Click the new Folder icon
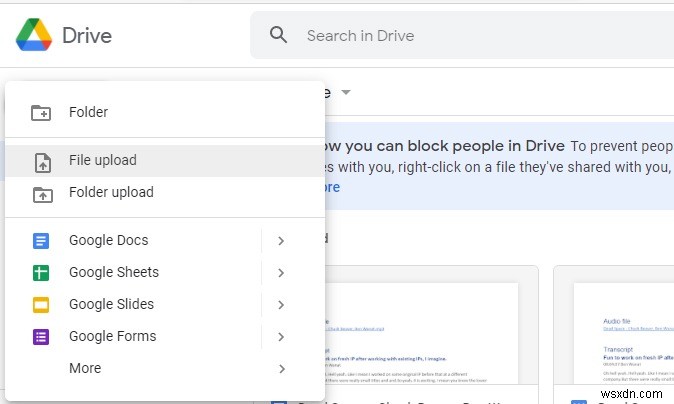 [41, 112]
